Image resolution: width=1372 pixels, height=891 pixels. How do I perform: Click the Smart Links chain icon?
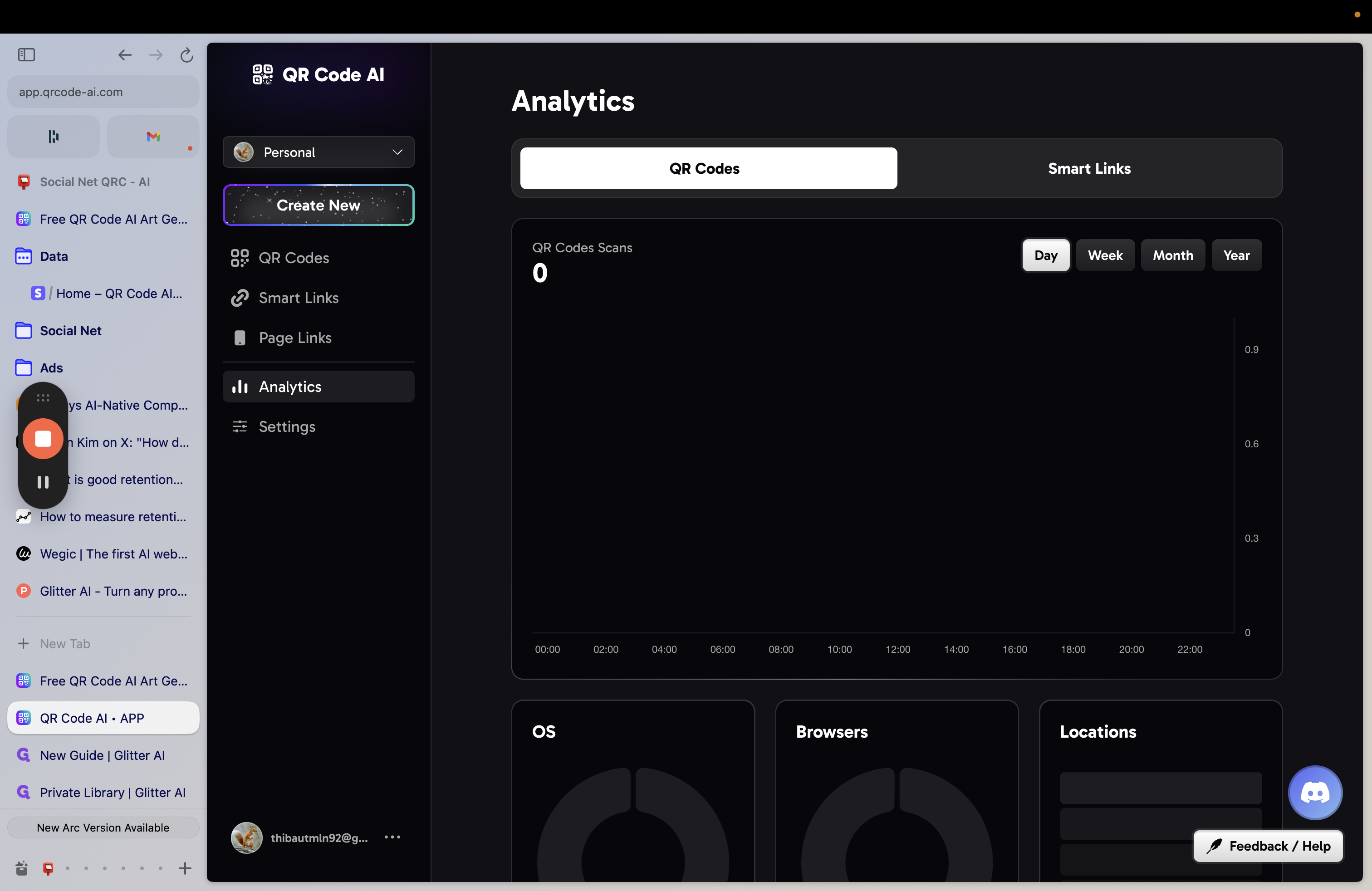point(239,298)
